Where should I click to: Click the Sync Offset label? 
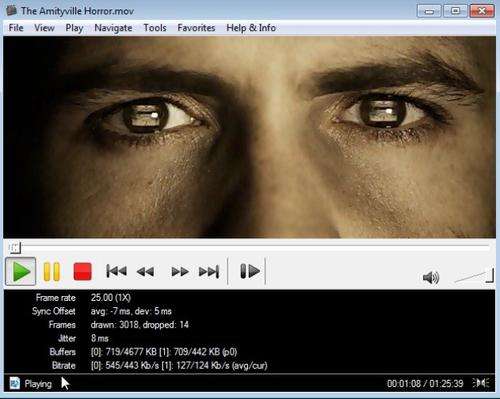pyautogui.click(x=54, y=311)
